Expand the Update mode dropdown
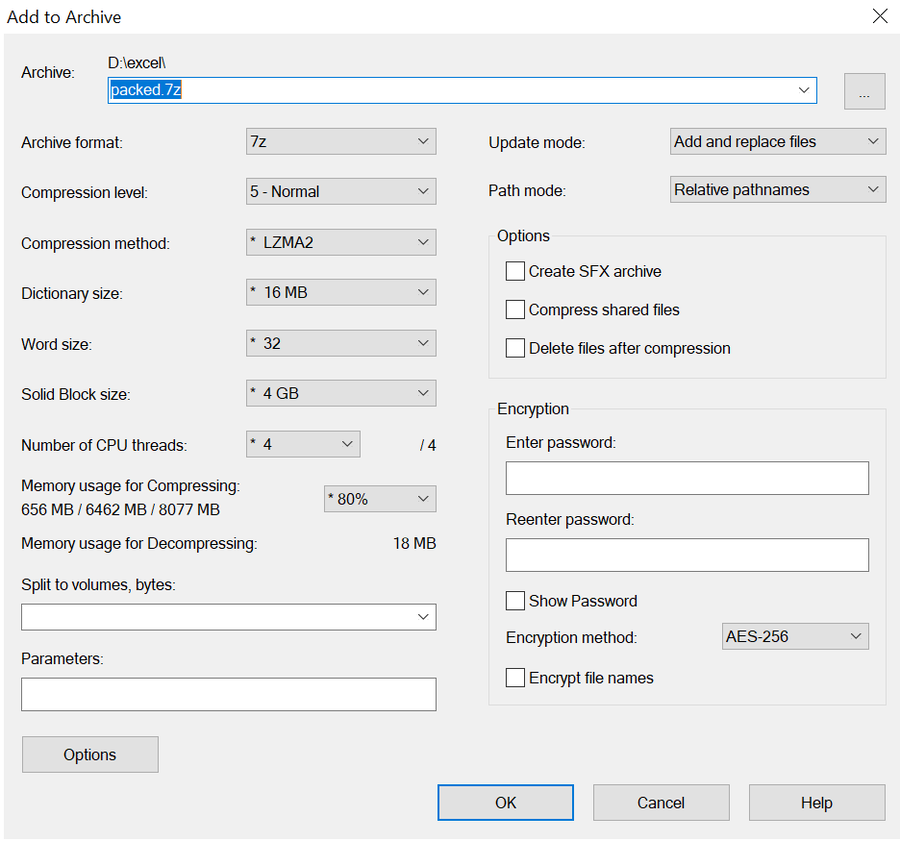The width and height of the screenshot is (900, 841). coord(778,141)
